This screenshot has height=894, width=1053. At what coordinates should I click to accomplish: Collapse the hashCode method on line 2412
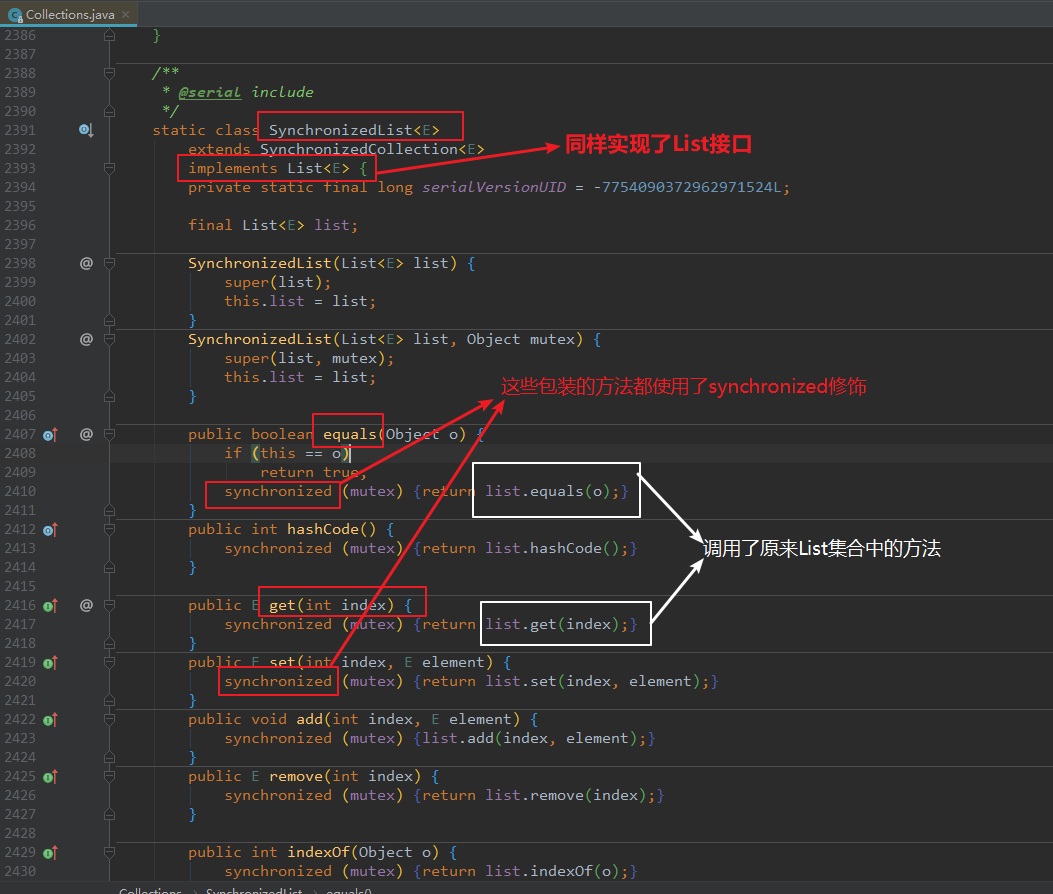coord(109,530)
